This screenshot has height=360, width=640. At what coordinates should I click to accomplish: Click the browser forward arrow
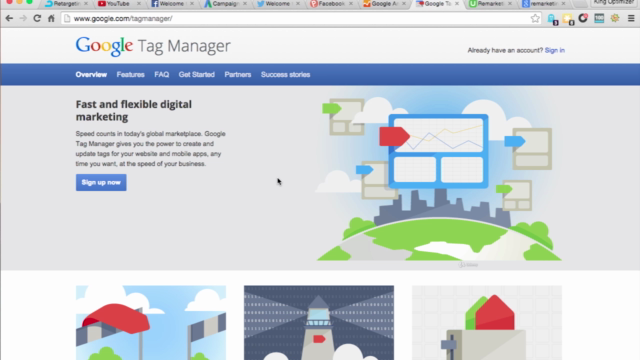(x=23, y=18)
